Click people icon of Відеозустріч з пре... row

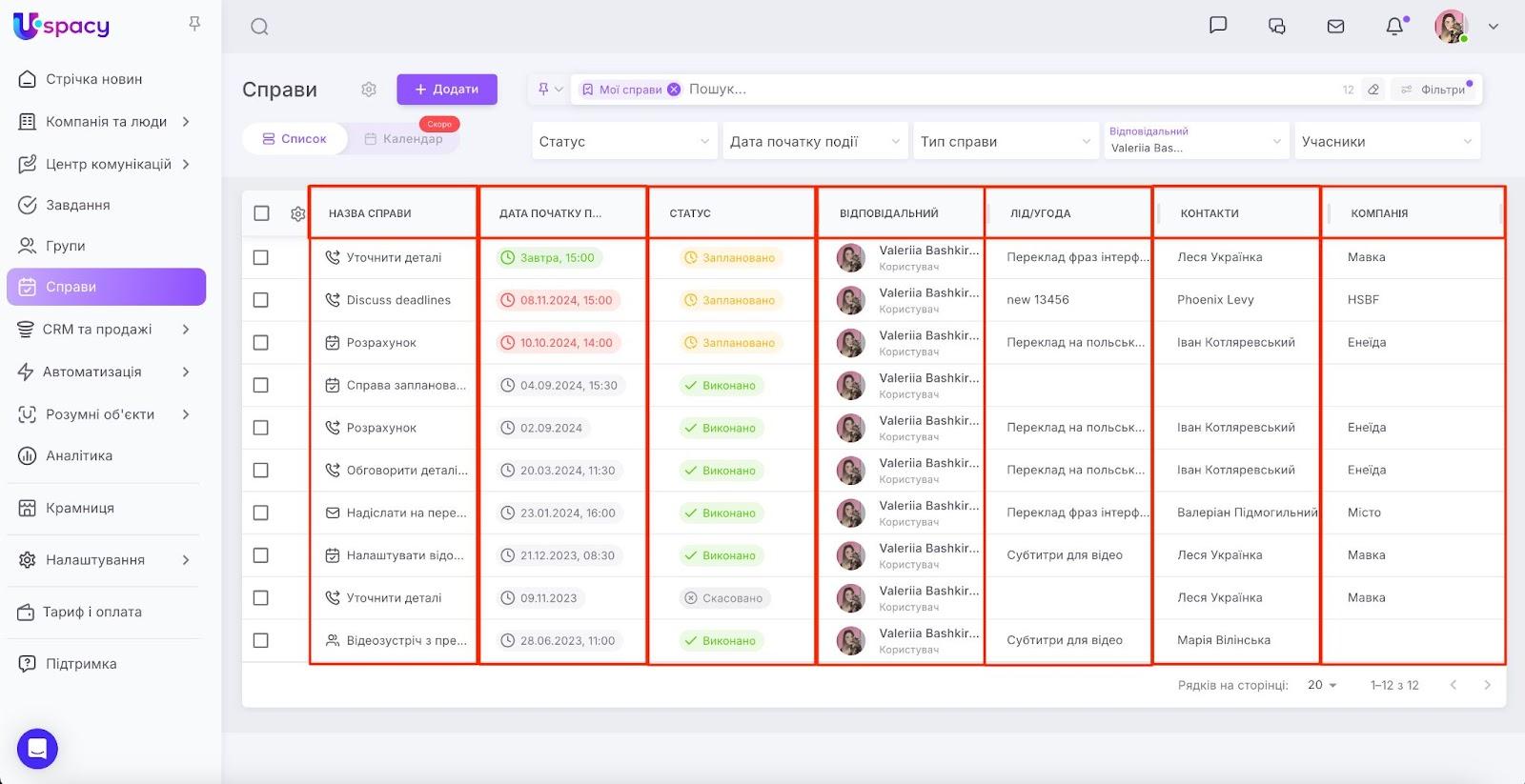tap(333, 640)
